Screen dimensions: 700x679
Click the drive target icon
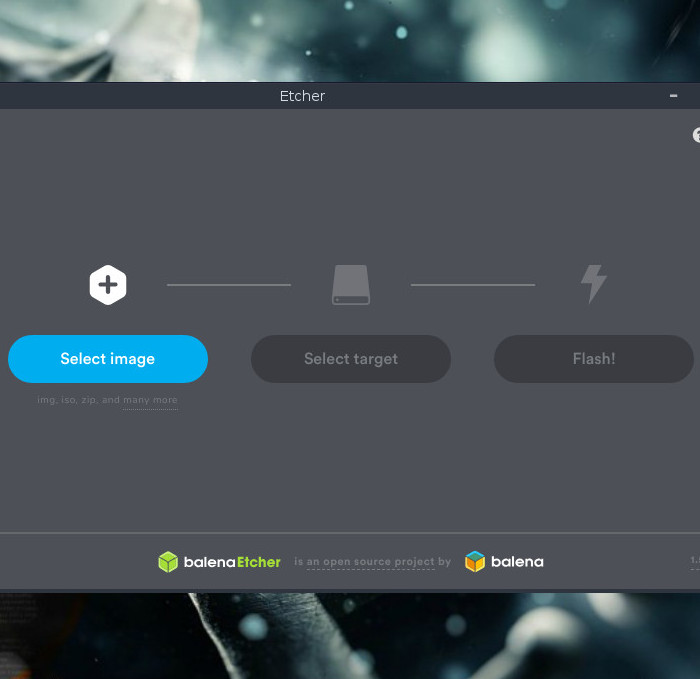(x=351, y=285)
